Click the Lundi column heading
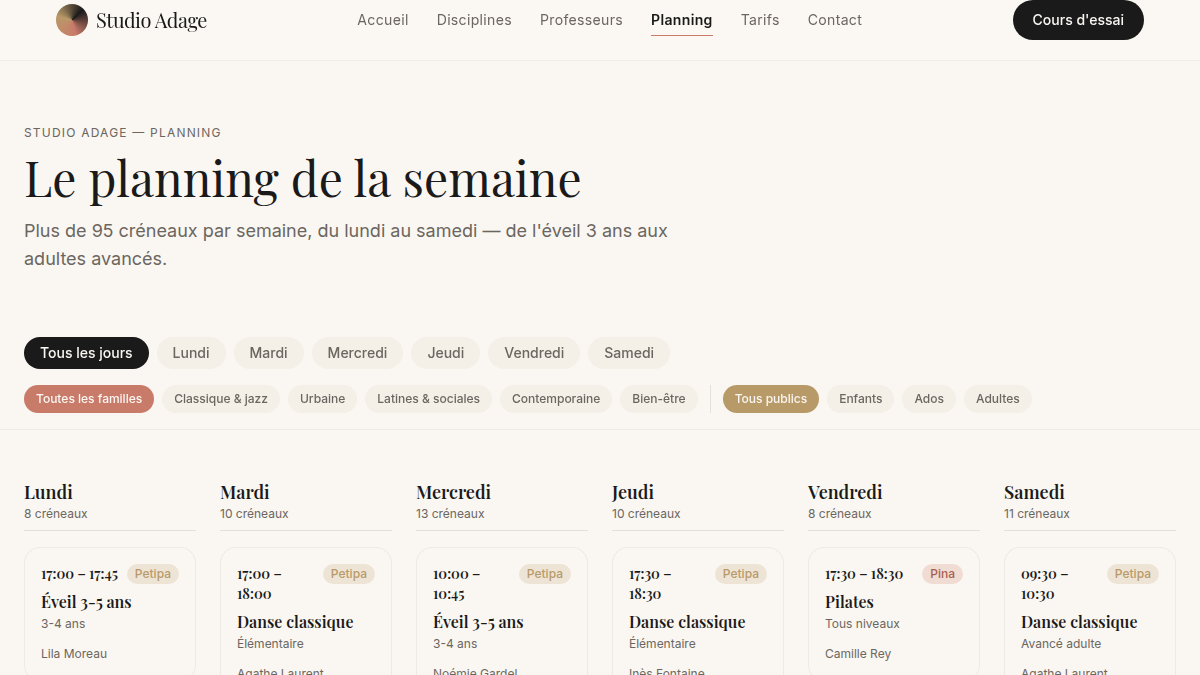The width and height of the screenshot is (1200, 675). 48,492
